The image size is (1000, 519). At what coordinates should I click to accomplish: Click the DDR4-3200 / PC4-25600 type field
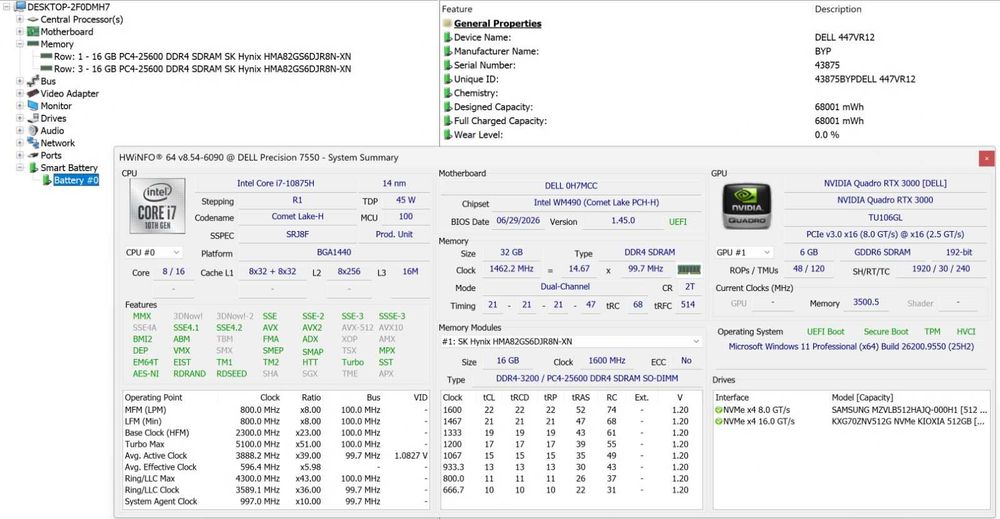click(587, 379)
